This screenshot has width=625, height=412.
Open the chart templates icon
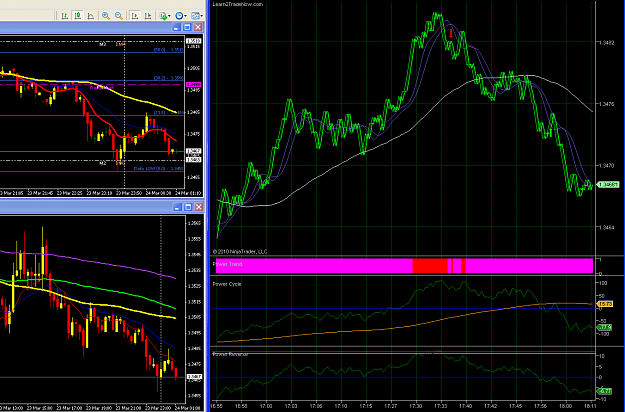(x=195, y=16)
